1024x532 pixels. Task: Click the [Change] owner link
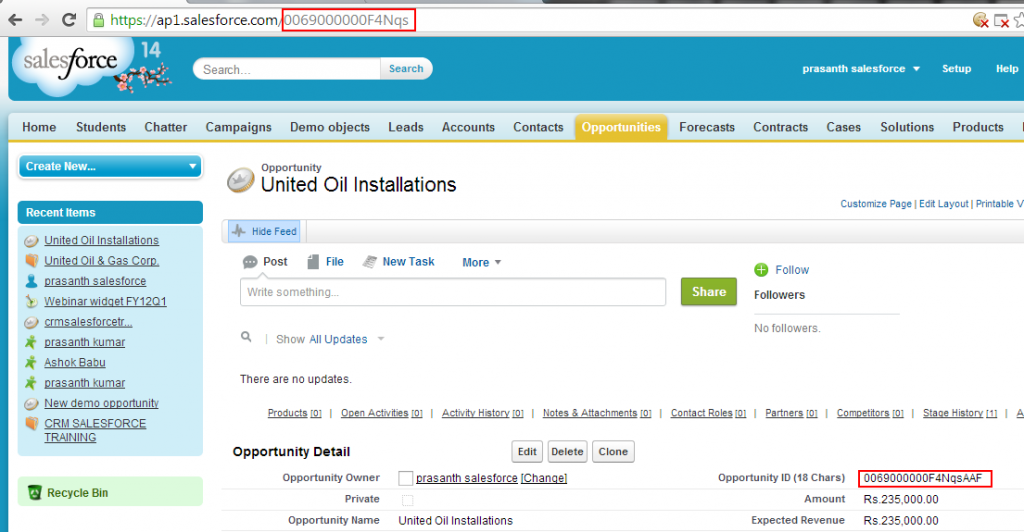[x=543, y=478]
